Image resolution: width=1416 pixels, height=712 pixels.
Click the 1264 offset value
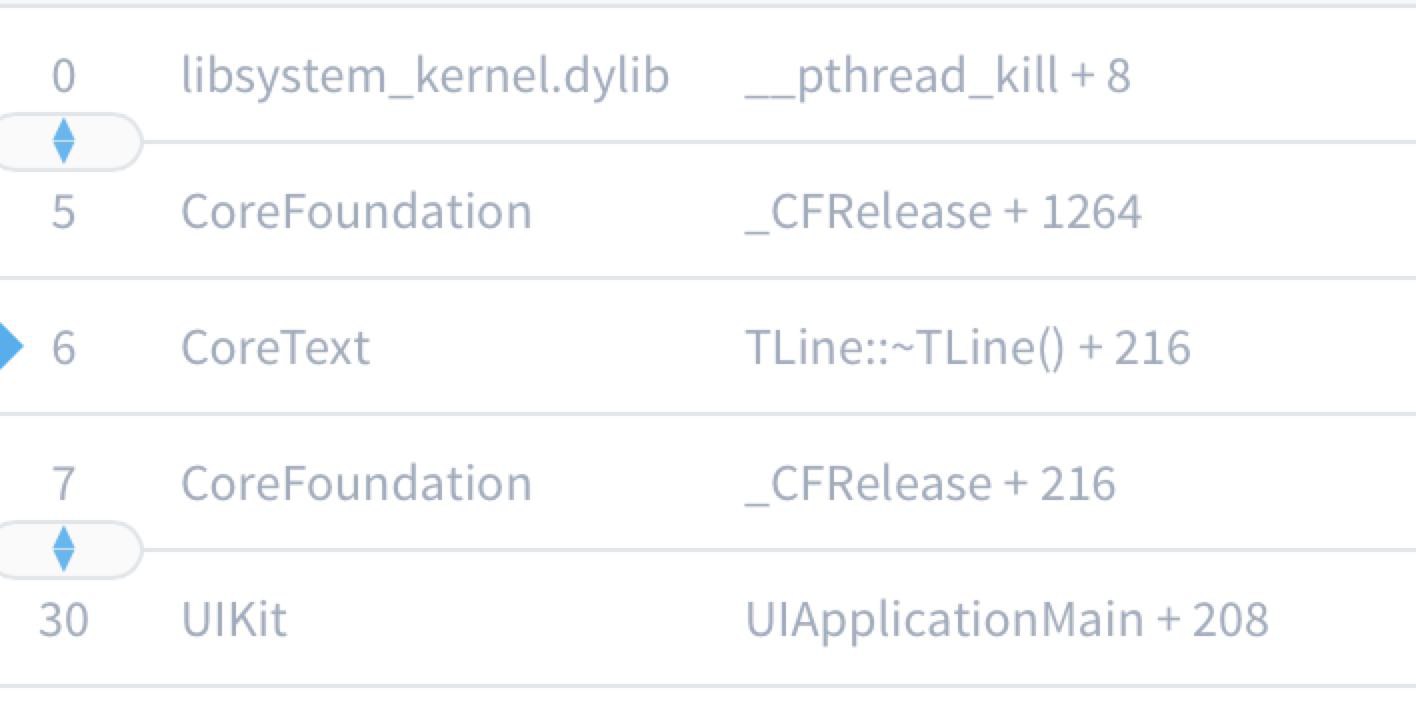(1091, 213)
